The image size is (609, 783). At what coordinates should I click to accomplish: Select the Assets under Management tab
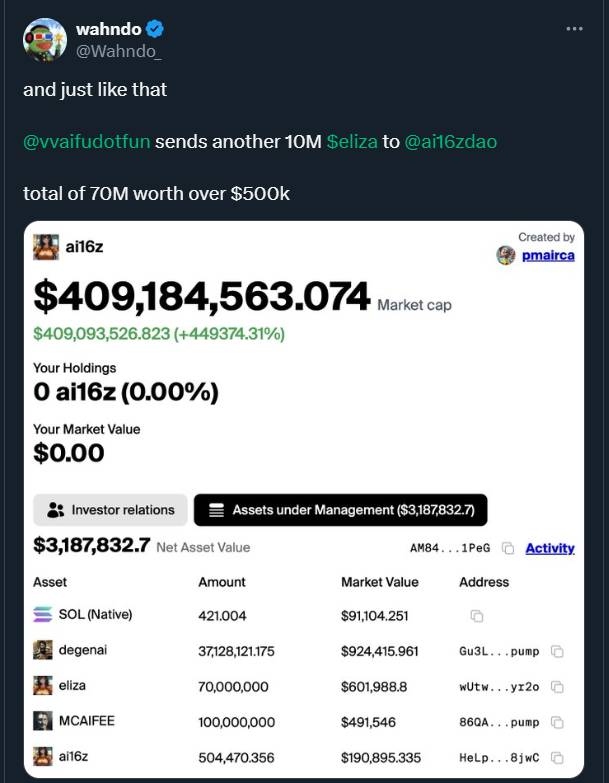340,510
